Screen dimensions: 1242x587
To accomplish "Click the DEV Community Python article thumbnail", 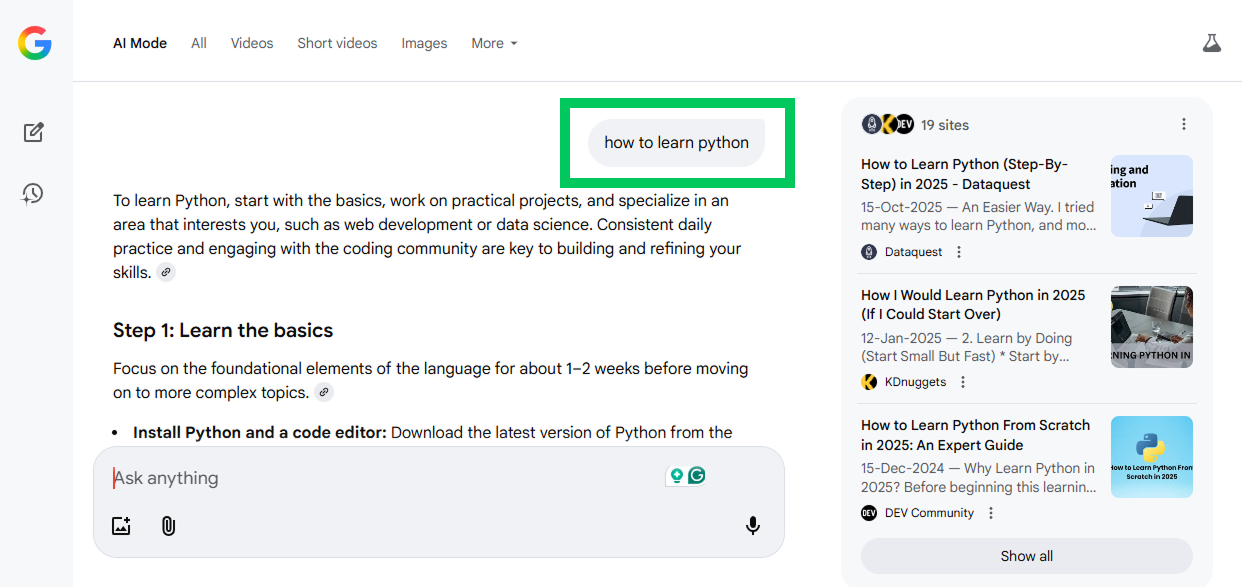I will pyautogui.click(x=1151, y=457).
